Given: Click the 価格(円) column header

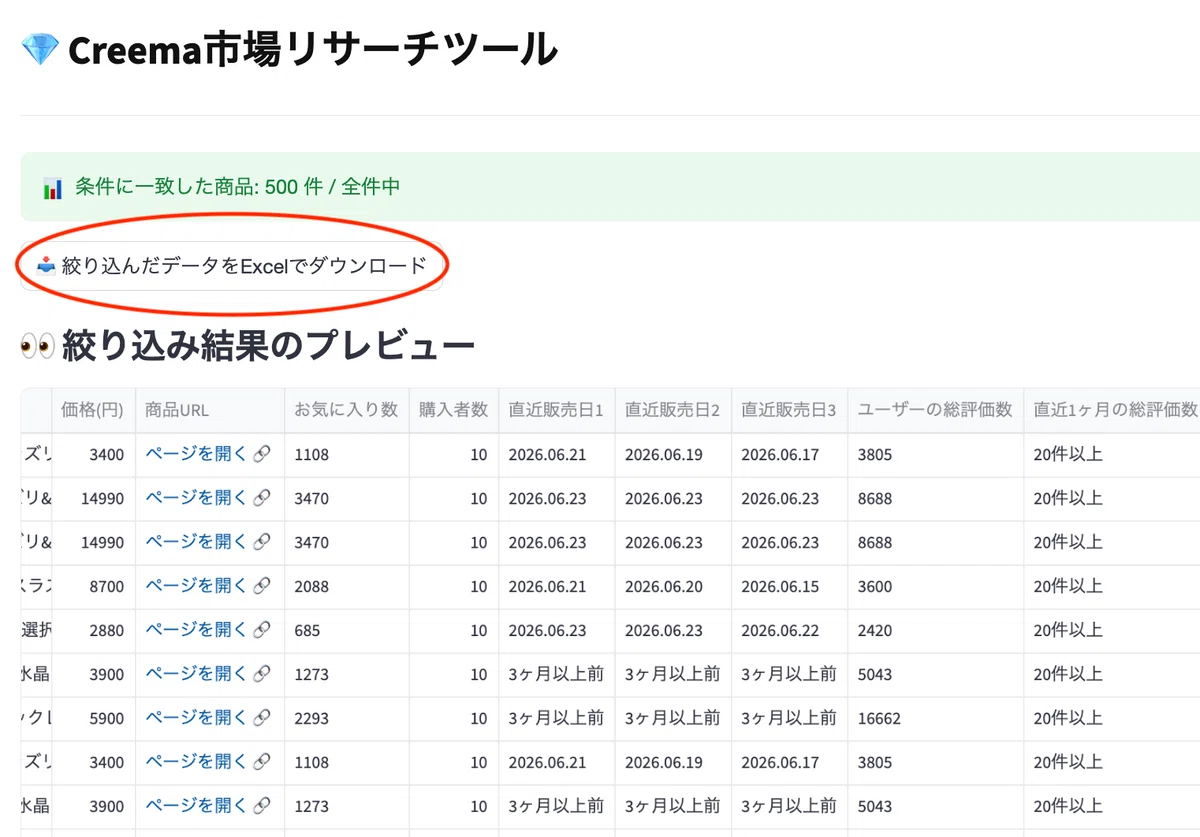Looking at the screenshot, I should click(92, 410).
